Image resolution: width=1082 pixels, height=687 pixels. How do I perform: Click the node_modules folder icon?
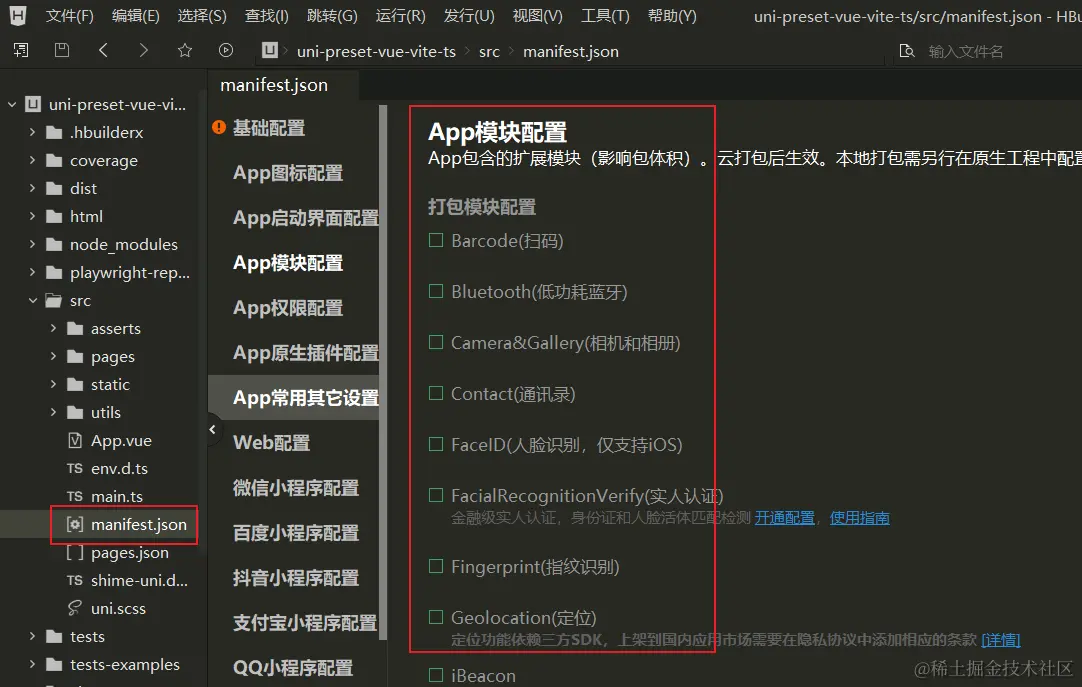pyautogui.click(x=54, y=245)
